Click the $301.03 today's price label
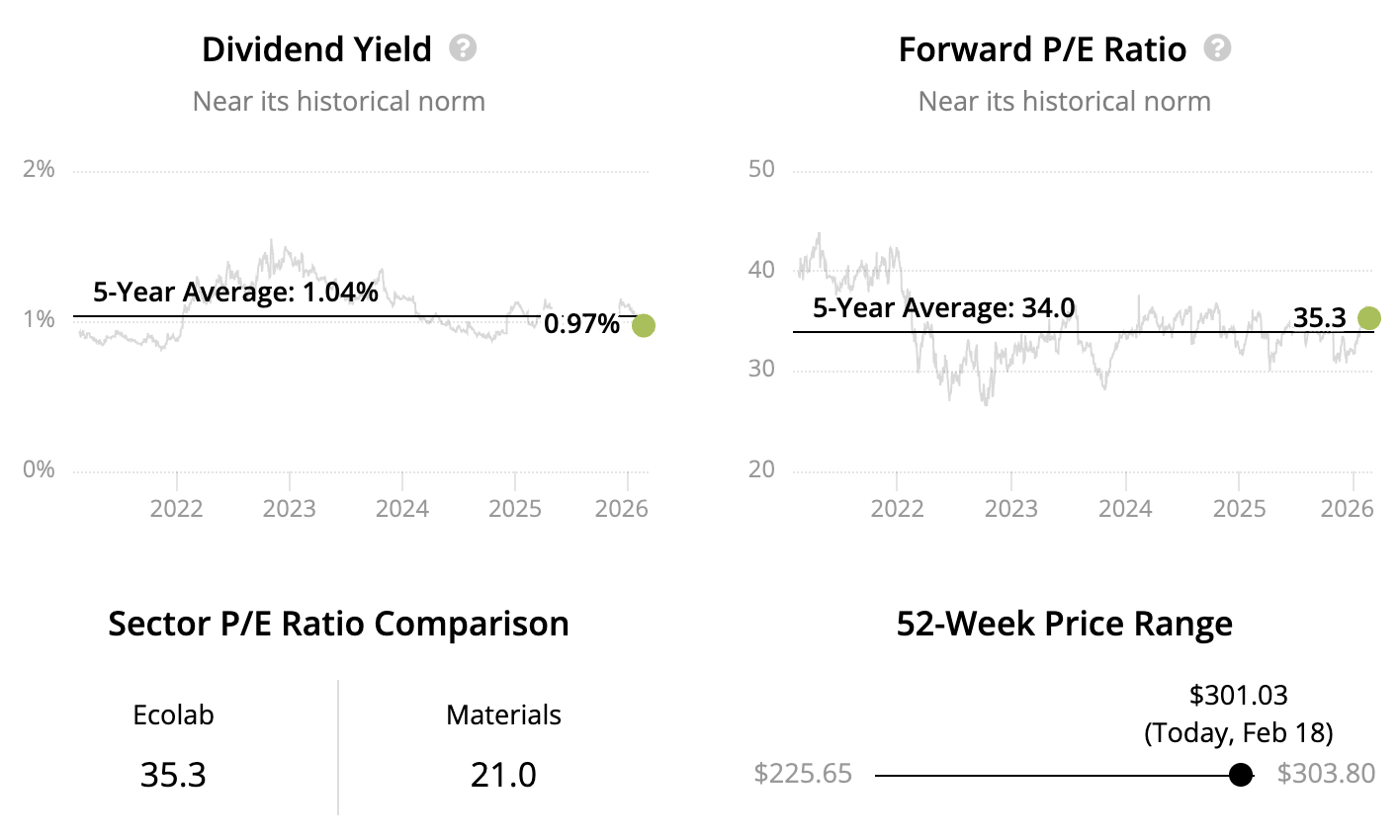This screenshot has width=1400, height=840. point(1238,695)
